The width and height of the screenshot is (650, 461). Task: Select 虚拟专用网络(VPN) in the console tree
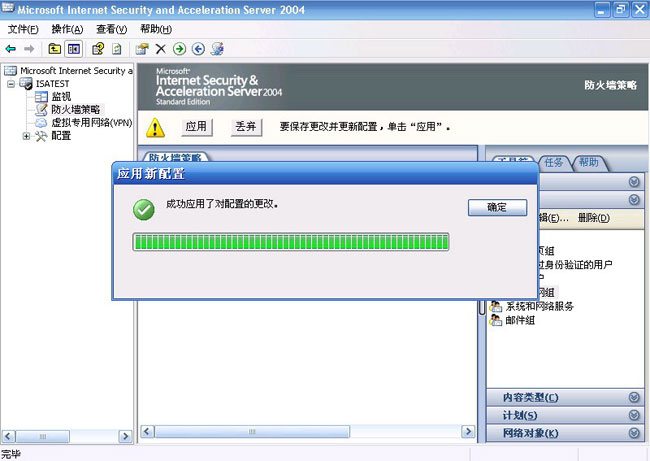(91, 123)
